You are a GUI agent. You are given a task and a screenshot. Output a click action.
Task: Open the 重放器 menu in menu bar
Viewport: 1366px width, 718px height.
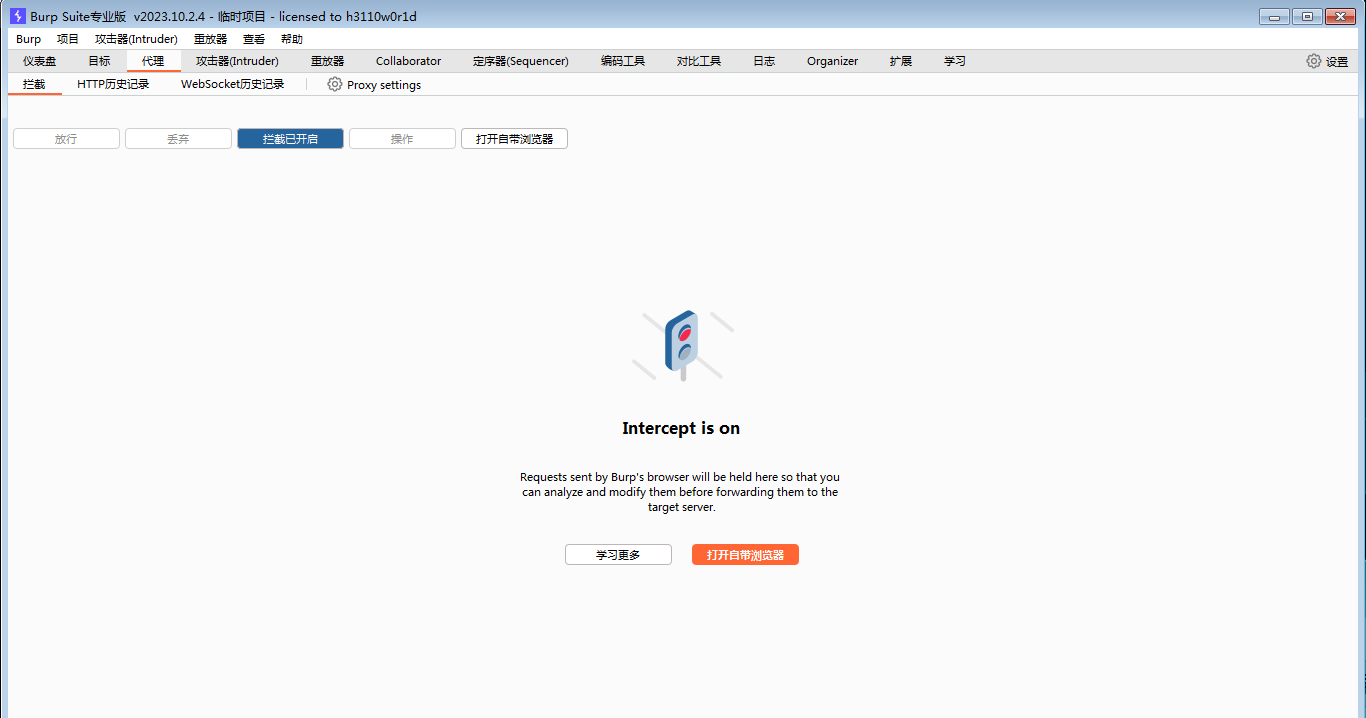[x=210, y=39]
